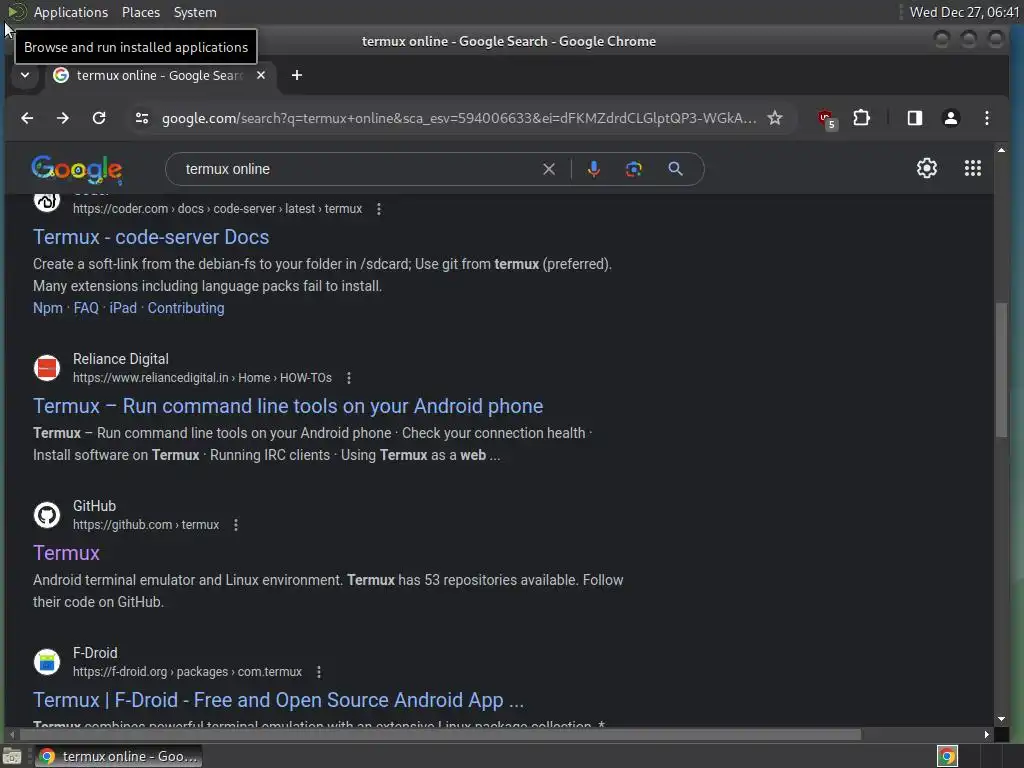Viewport: 1024px width, 768px height.
Task: Click Chrome icon in bottom-right panel
Action: (947, 756)
